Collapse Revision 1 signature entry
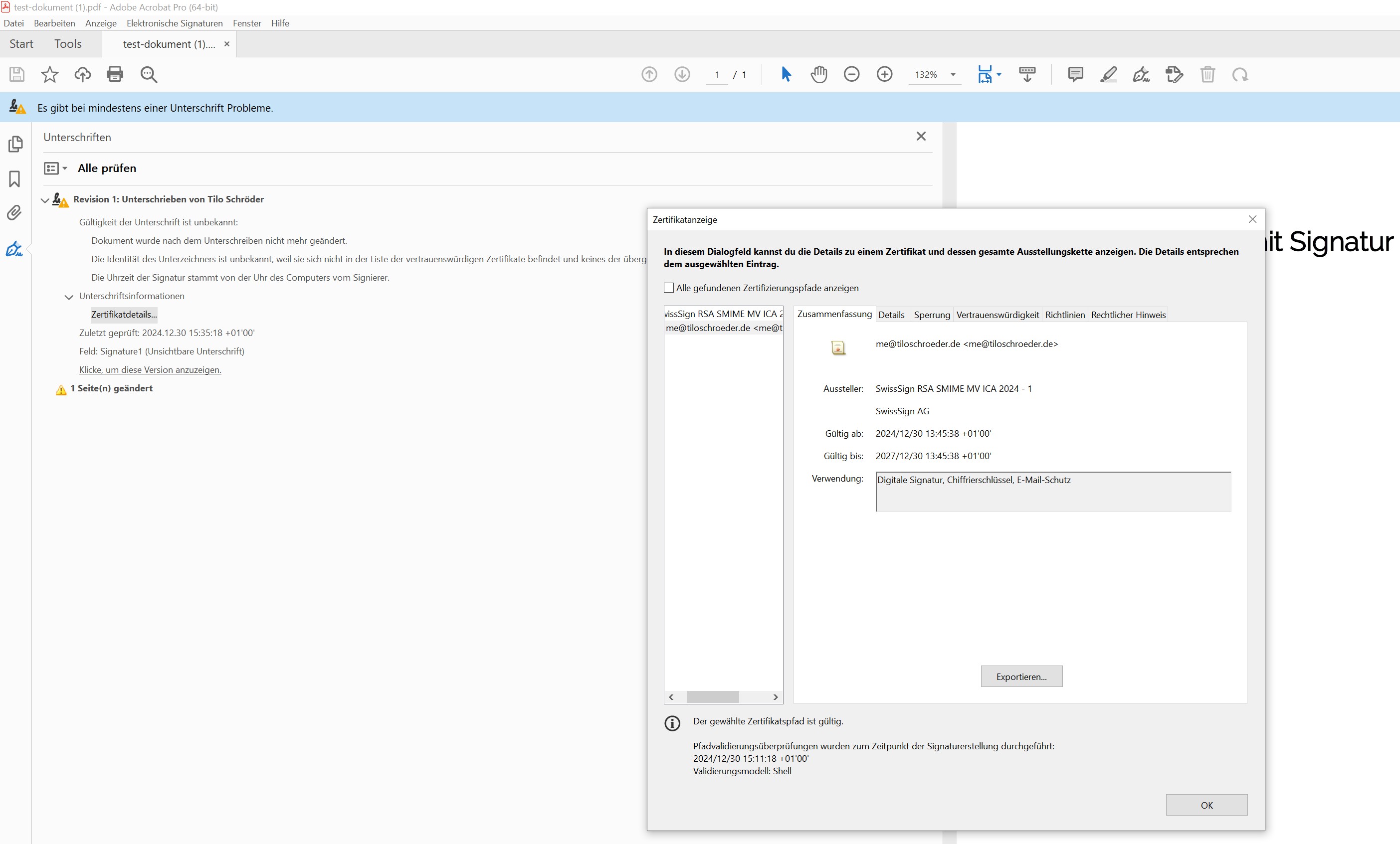The width and height of the screenshot is (1400, 844). (x=45, y=200)
